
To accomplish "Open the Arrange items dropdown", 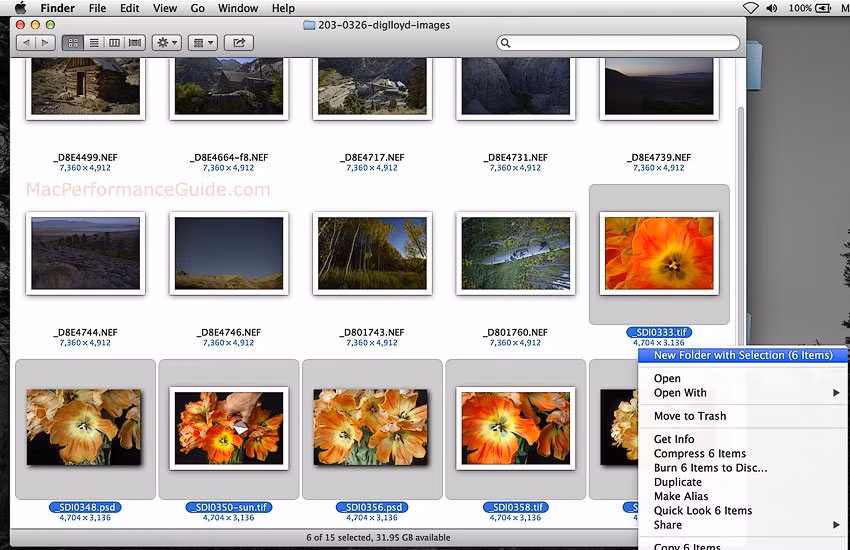I will tap(203, 43).
